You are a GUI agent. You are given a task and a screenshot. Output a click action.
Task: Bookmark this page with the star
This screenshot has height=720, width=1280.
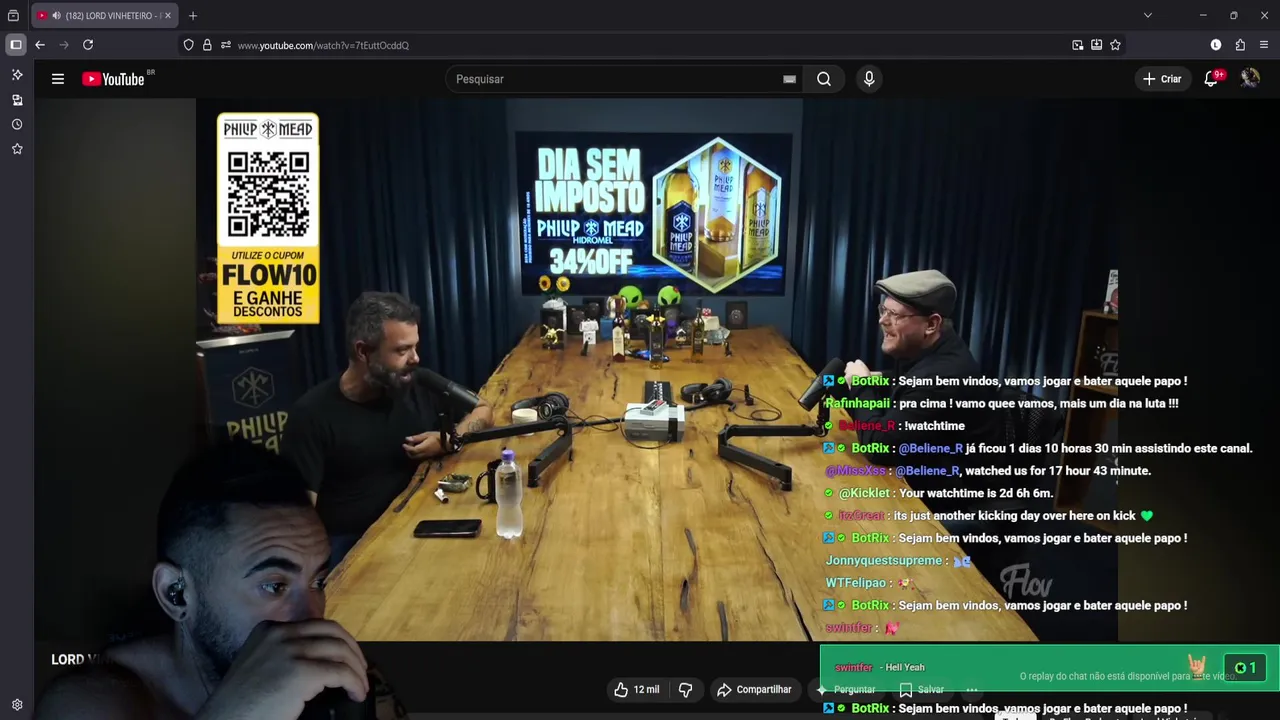pyautogui.click(x=1115, y=45)
